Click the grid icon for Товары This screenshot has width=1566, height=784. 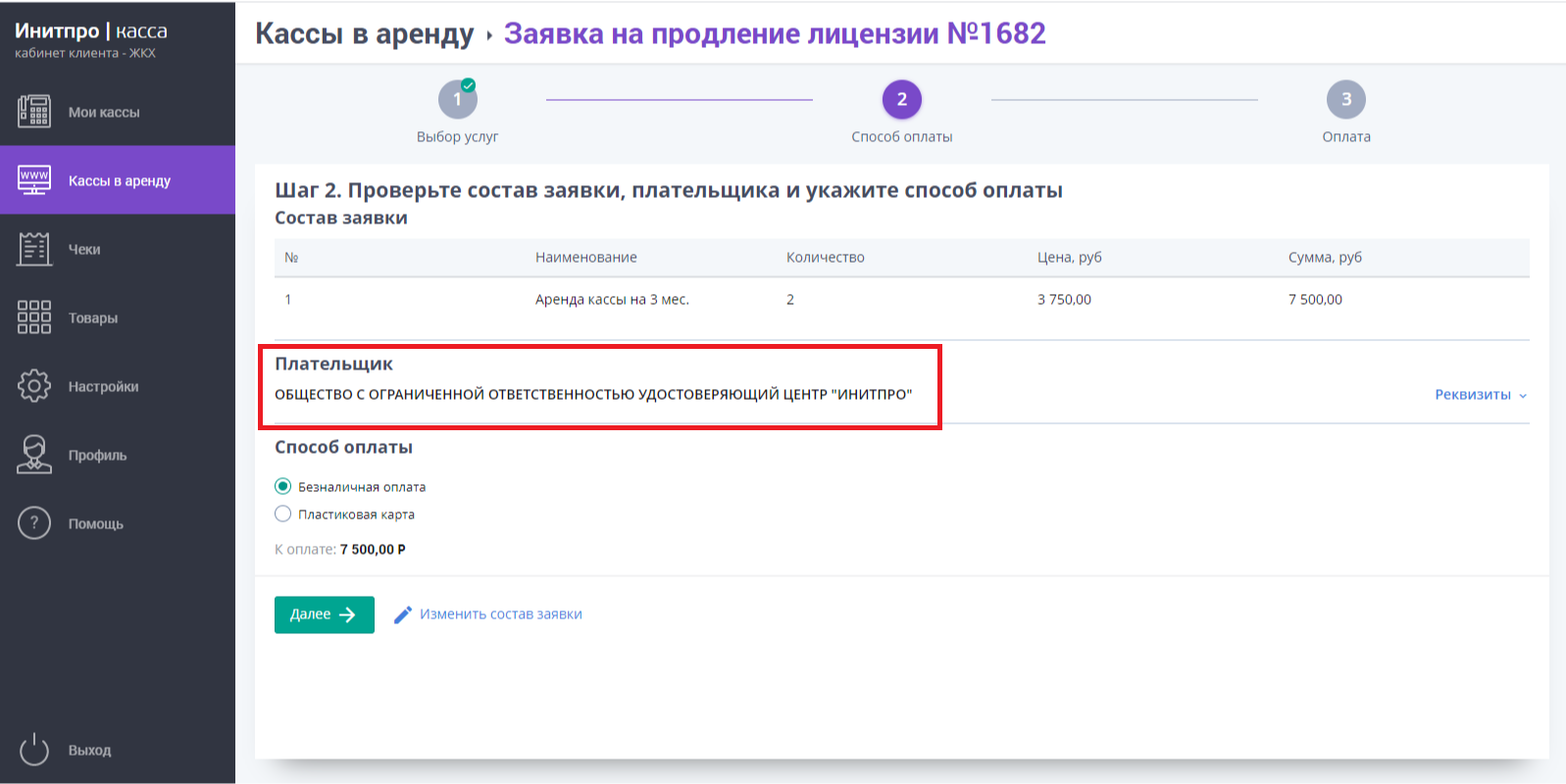pos(34,318)
